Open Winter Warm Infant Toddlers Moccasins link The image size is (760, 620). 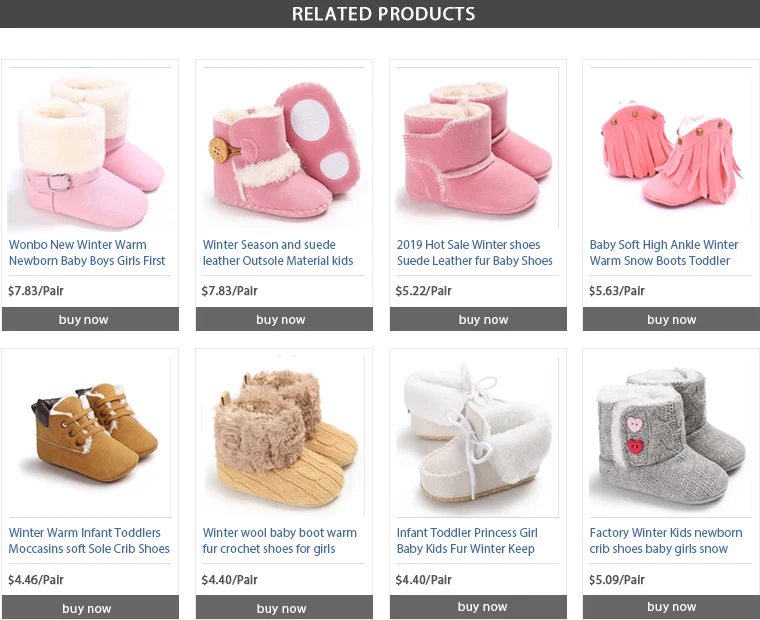coord(89,541)
